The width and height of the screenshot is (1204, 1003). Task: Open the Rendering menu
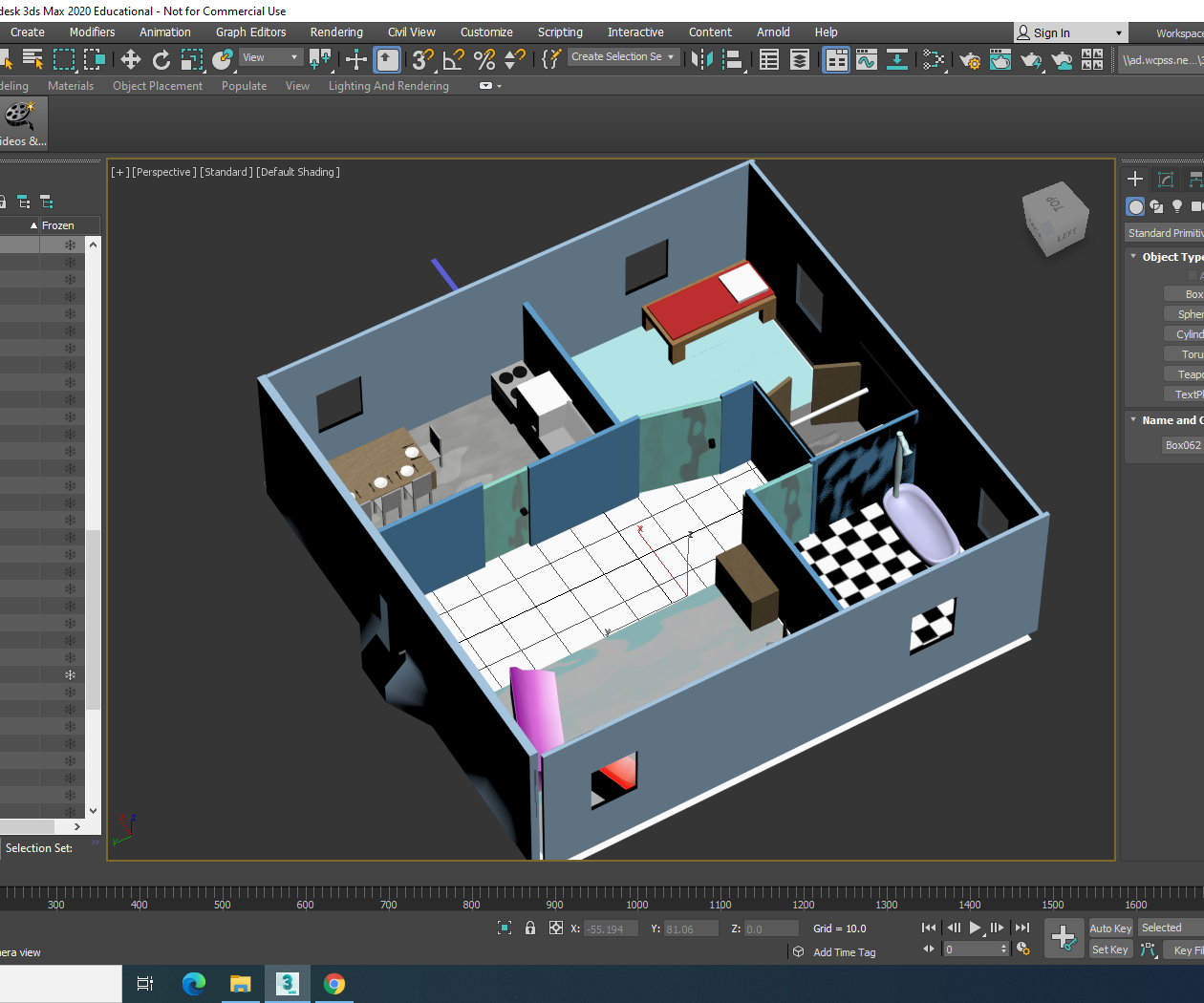click(336, 32)
